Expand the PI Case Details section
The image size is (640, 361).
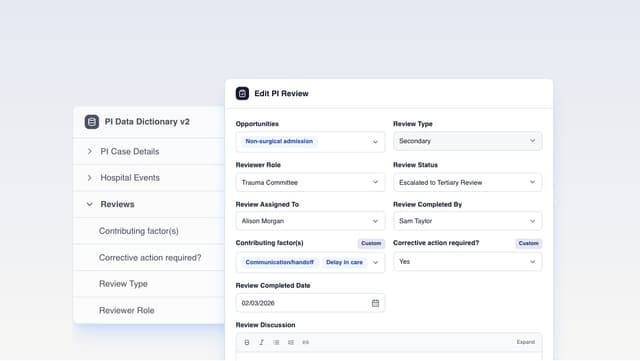(89, 152)
